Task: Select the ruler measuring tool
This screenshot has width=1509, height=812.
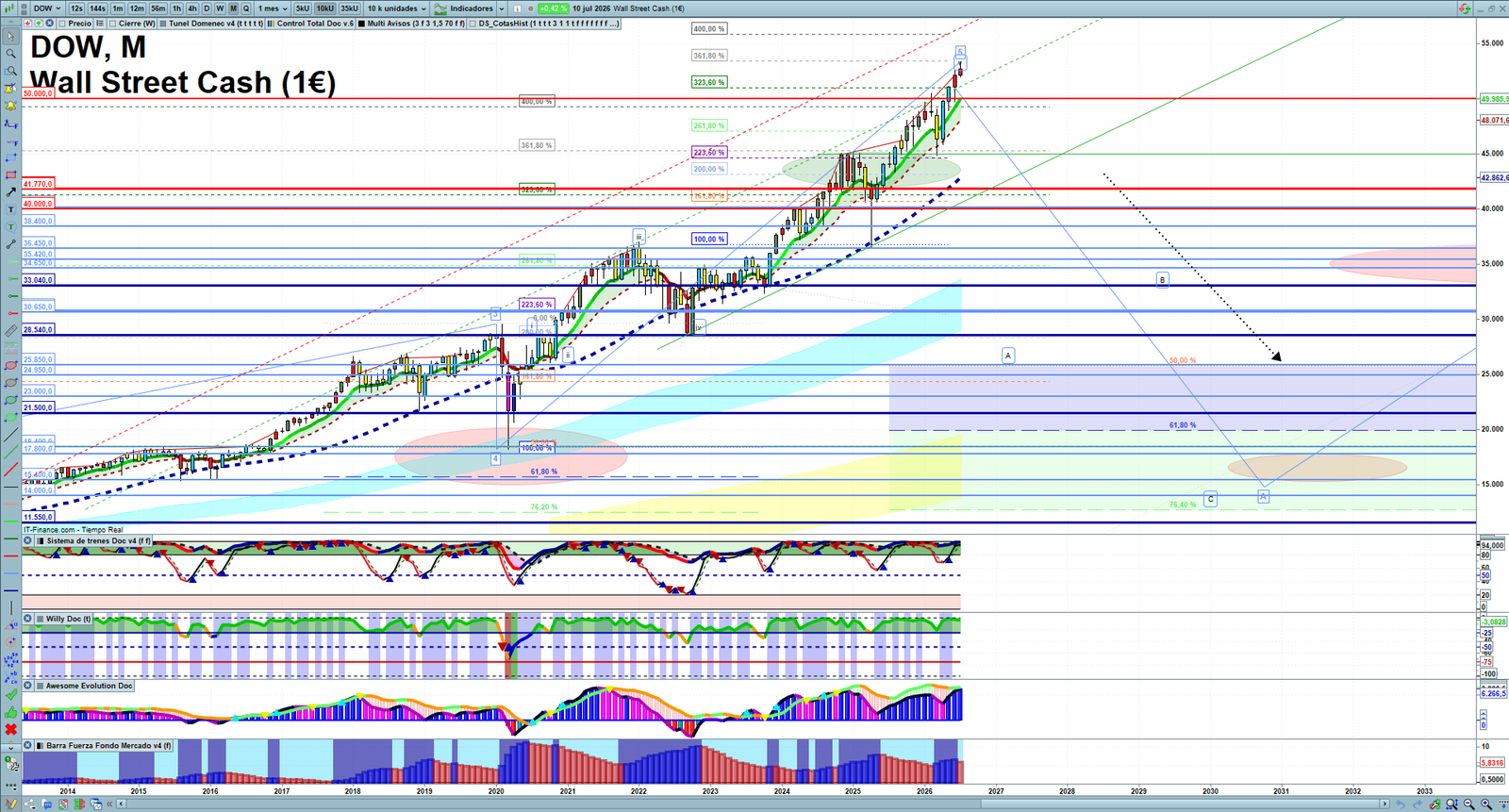Action: [11, 331]
